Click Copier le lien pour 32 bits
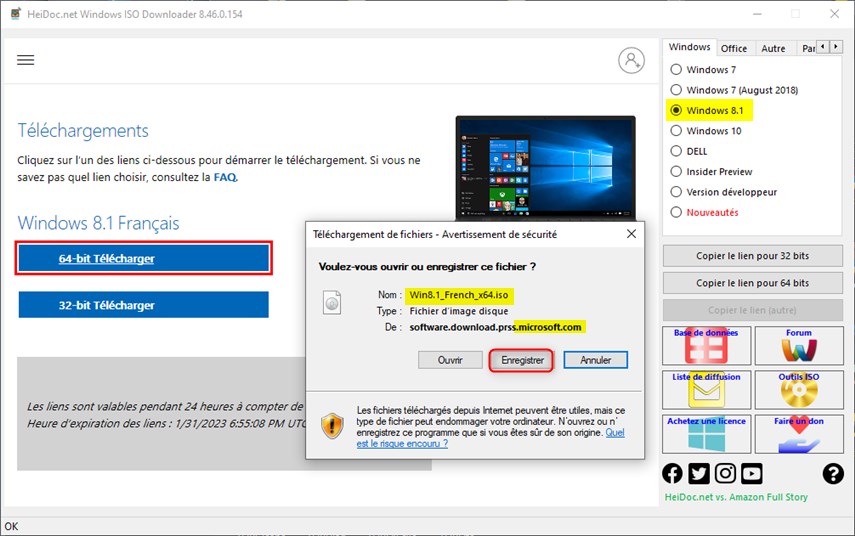 tap(752, 256)
